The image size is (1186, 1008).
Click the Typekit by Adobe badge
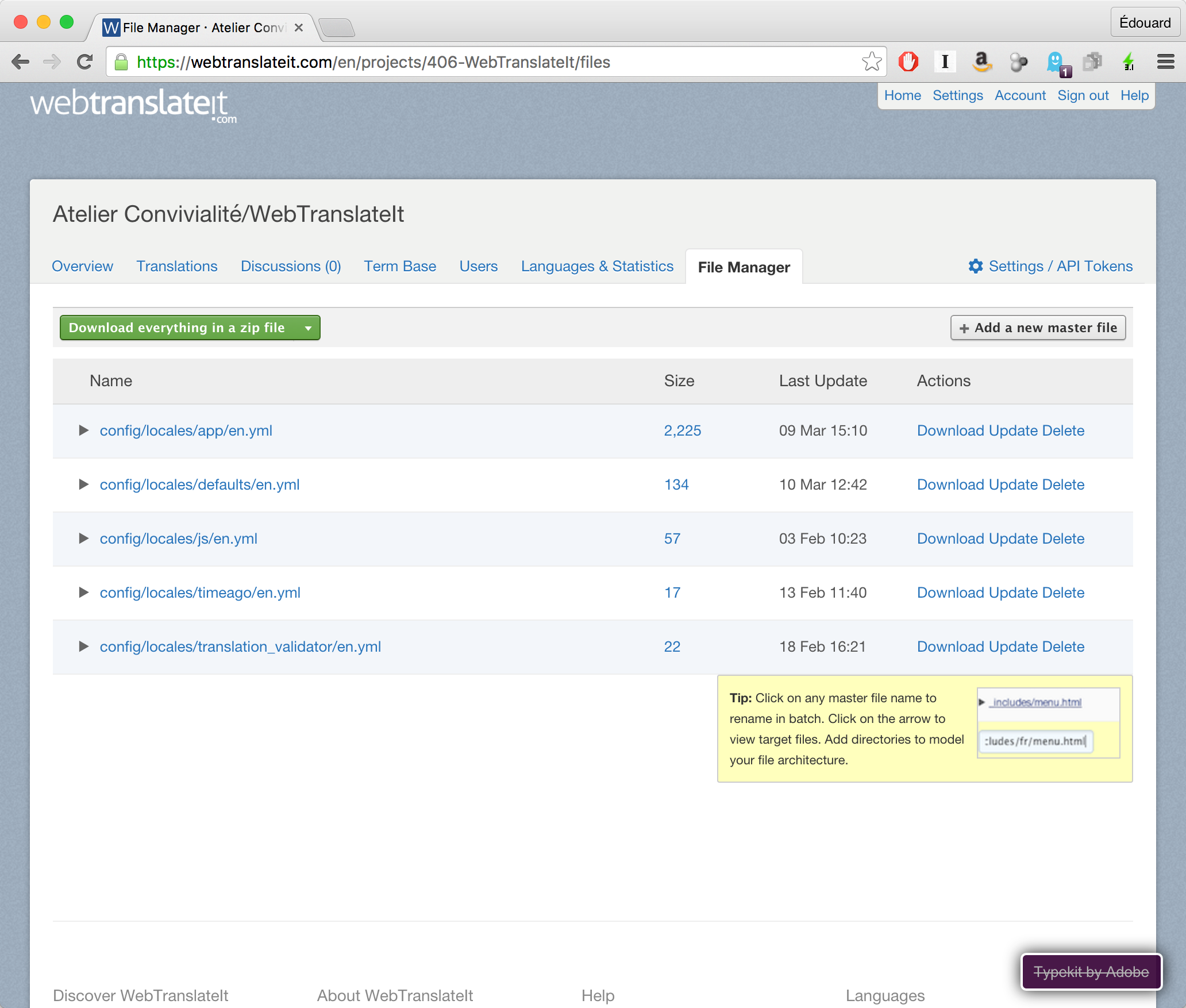(1091, 972)
